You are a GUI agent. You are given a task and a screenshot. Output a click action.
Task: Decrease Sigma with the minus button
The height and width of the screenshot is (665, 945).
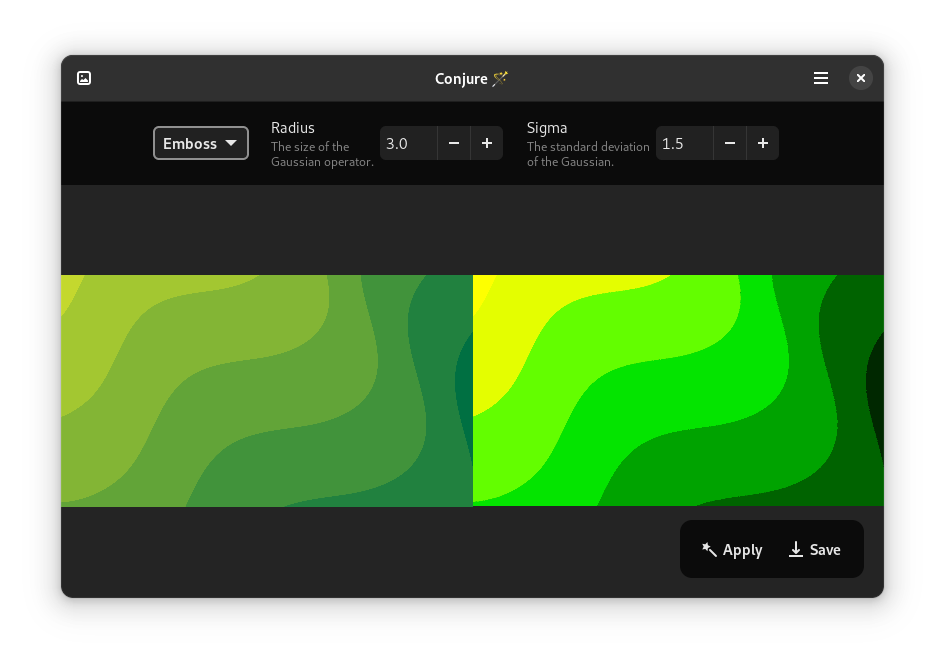coord(730,143)
